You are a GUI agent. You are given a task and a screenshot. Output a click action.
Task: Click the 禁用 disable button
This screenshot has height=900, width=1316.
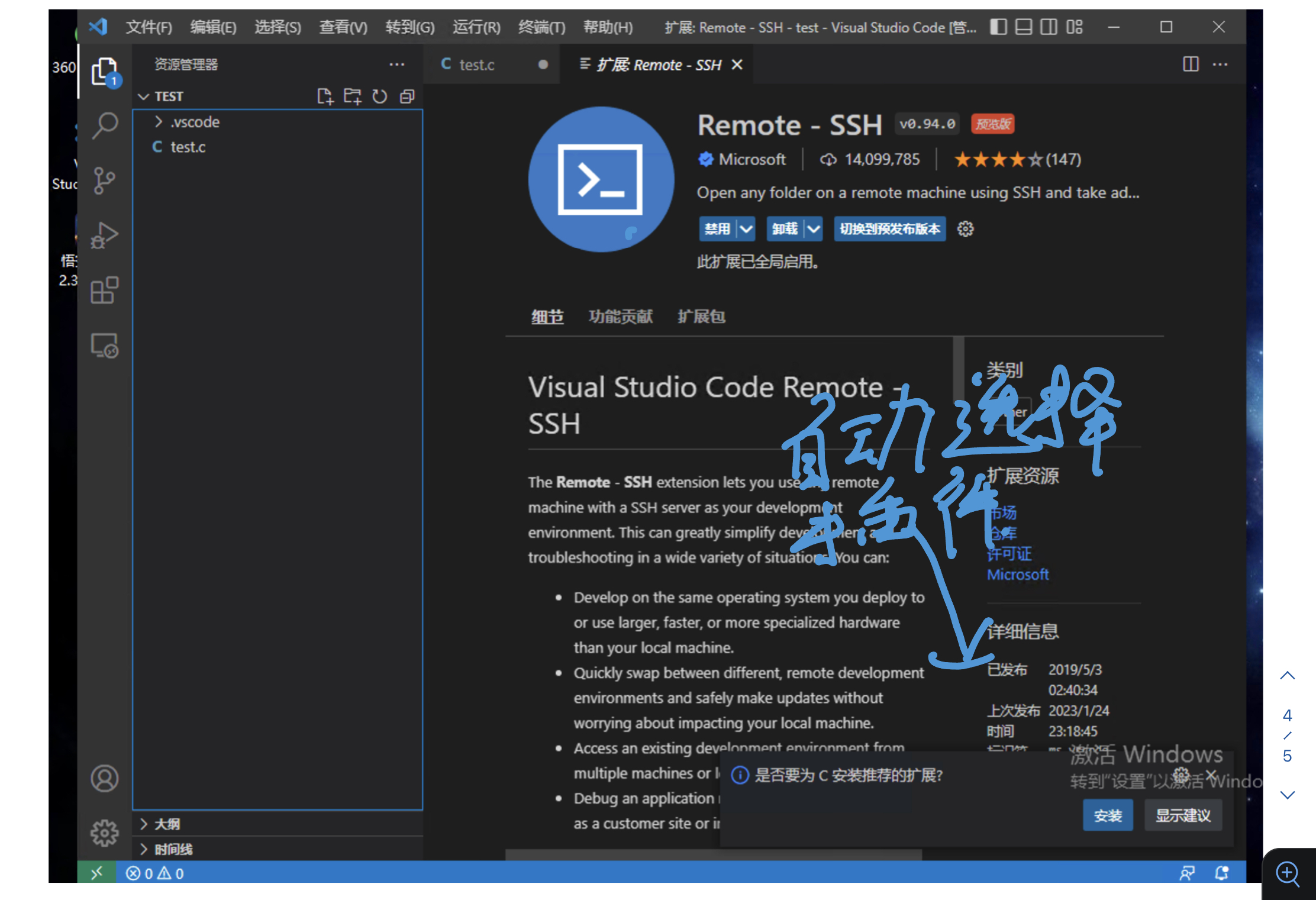(x=717, y=229)
